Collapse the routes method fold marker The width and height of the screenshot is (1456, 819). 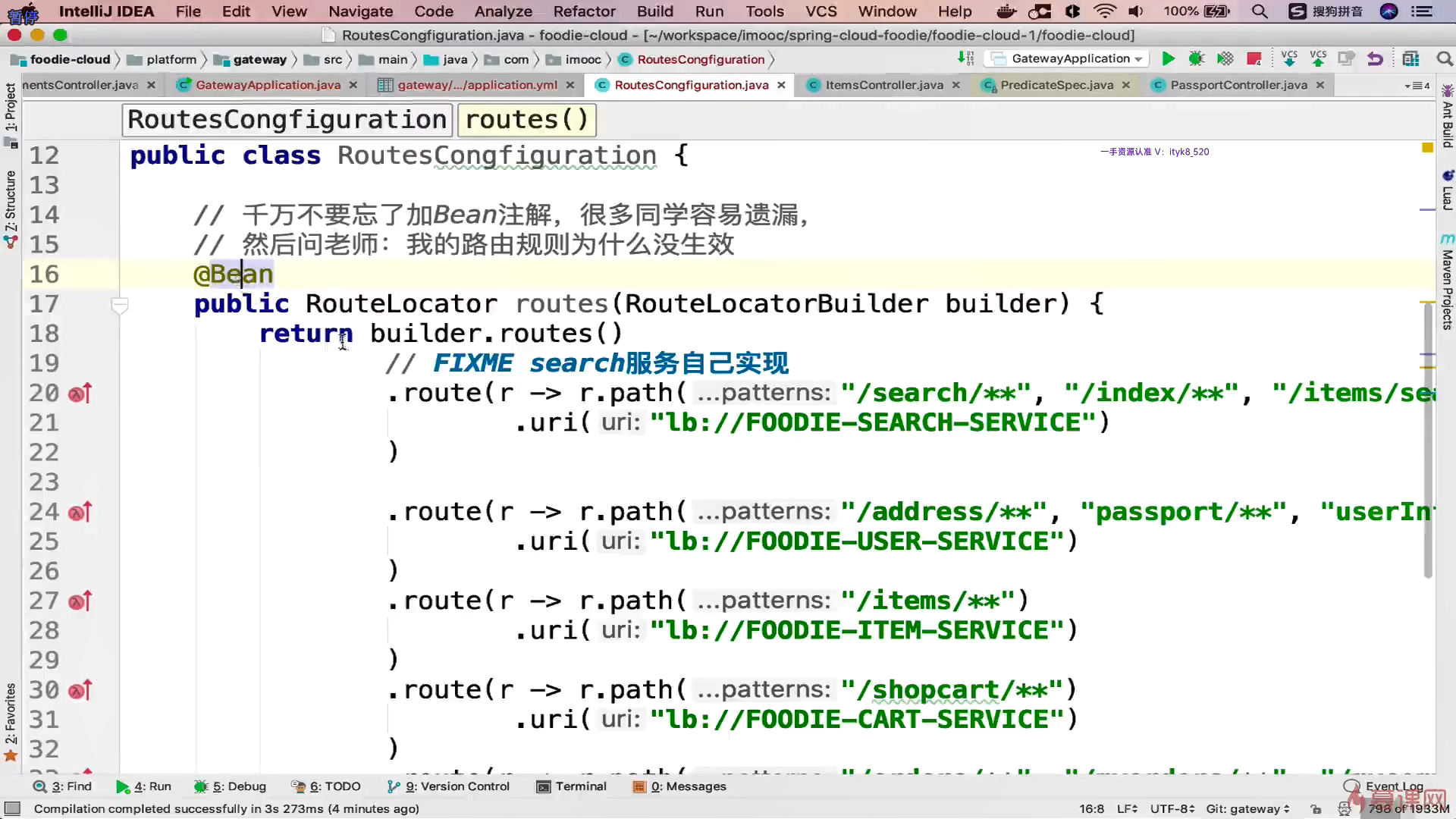click(x=120, y=306)
